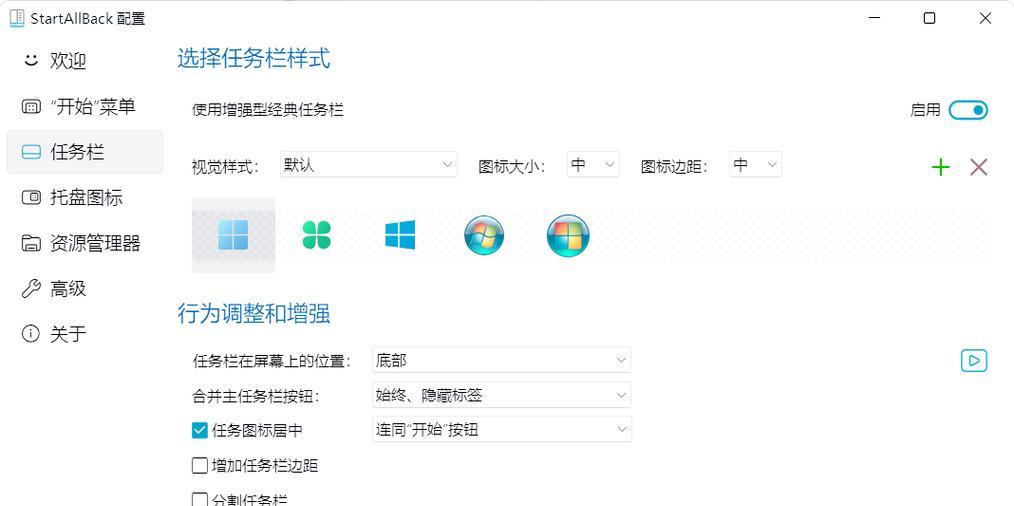Remove start button image with red X
The height and width of the screenshot is (506, 1014).
click(978, 168)
